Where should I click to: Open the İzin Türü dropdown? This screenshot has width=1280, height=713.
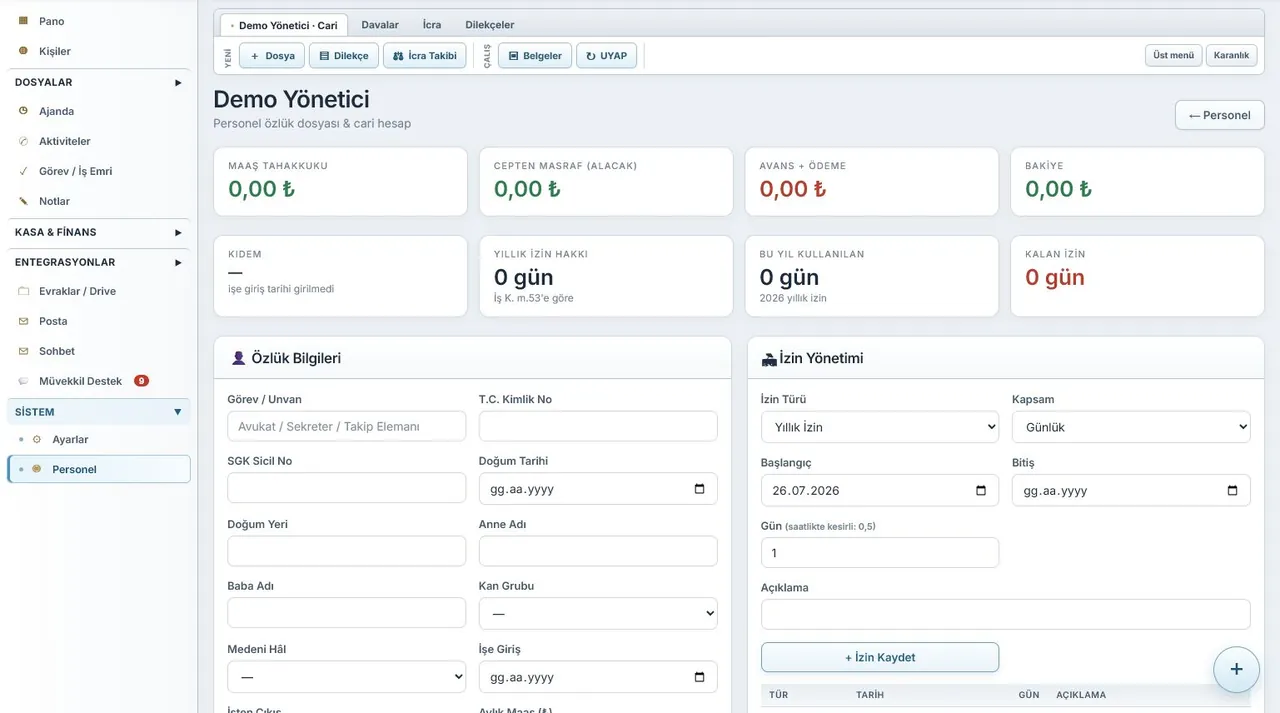[x=880, y=427]
